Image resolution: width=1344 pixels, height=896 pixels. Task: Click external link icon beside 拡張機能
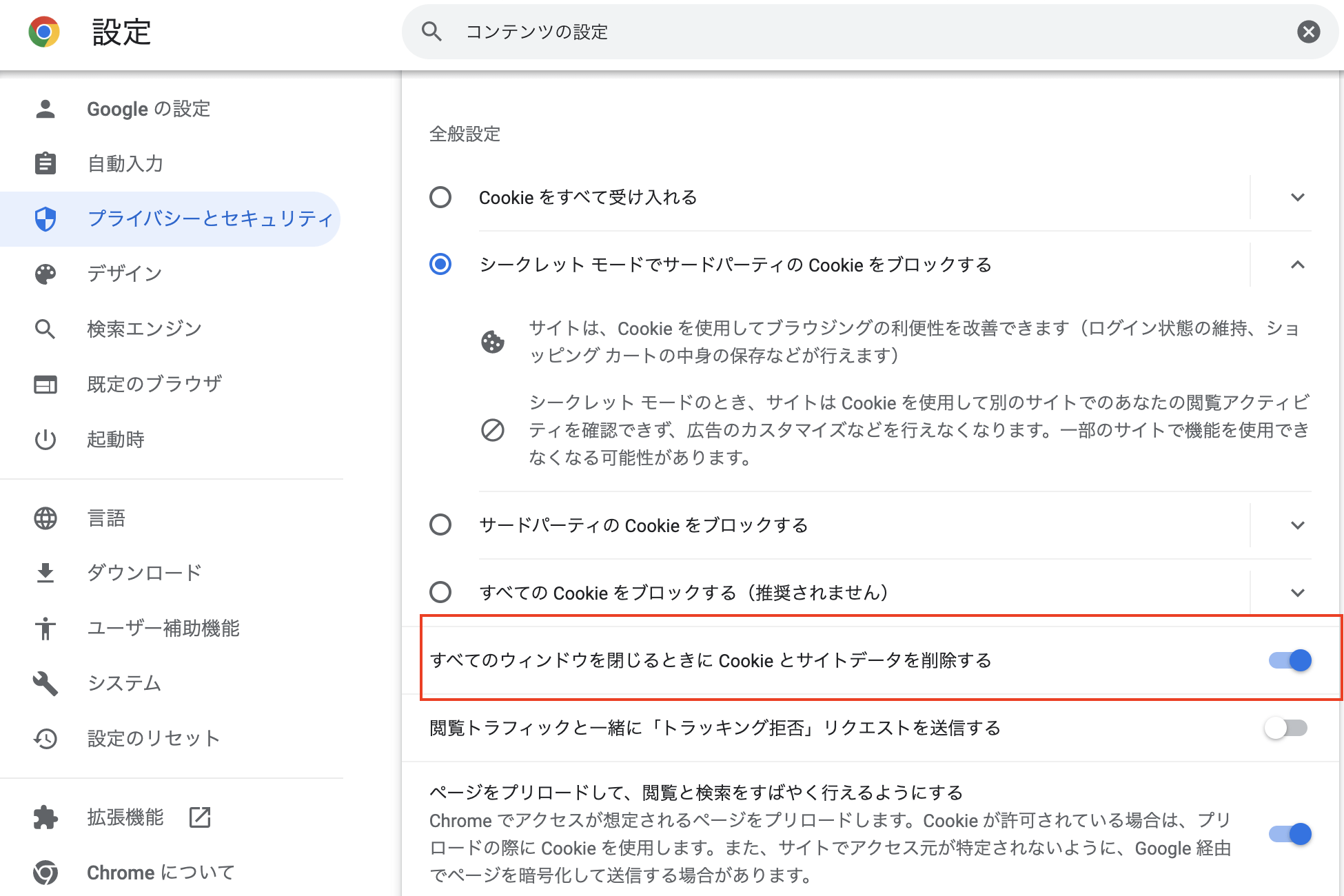click(x=200, y=817)
